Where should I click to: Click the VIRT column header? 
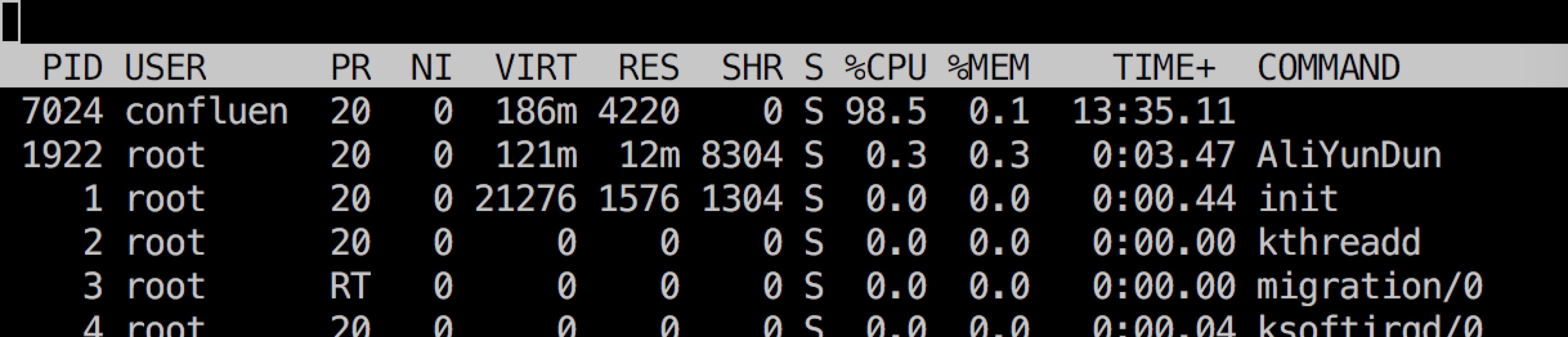click(536, 68)
